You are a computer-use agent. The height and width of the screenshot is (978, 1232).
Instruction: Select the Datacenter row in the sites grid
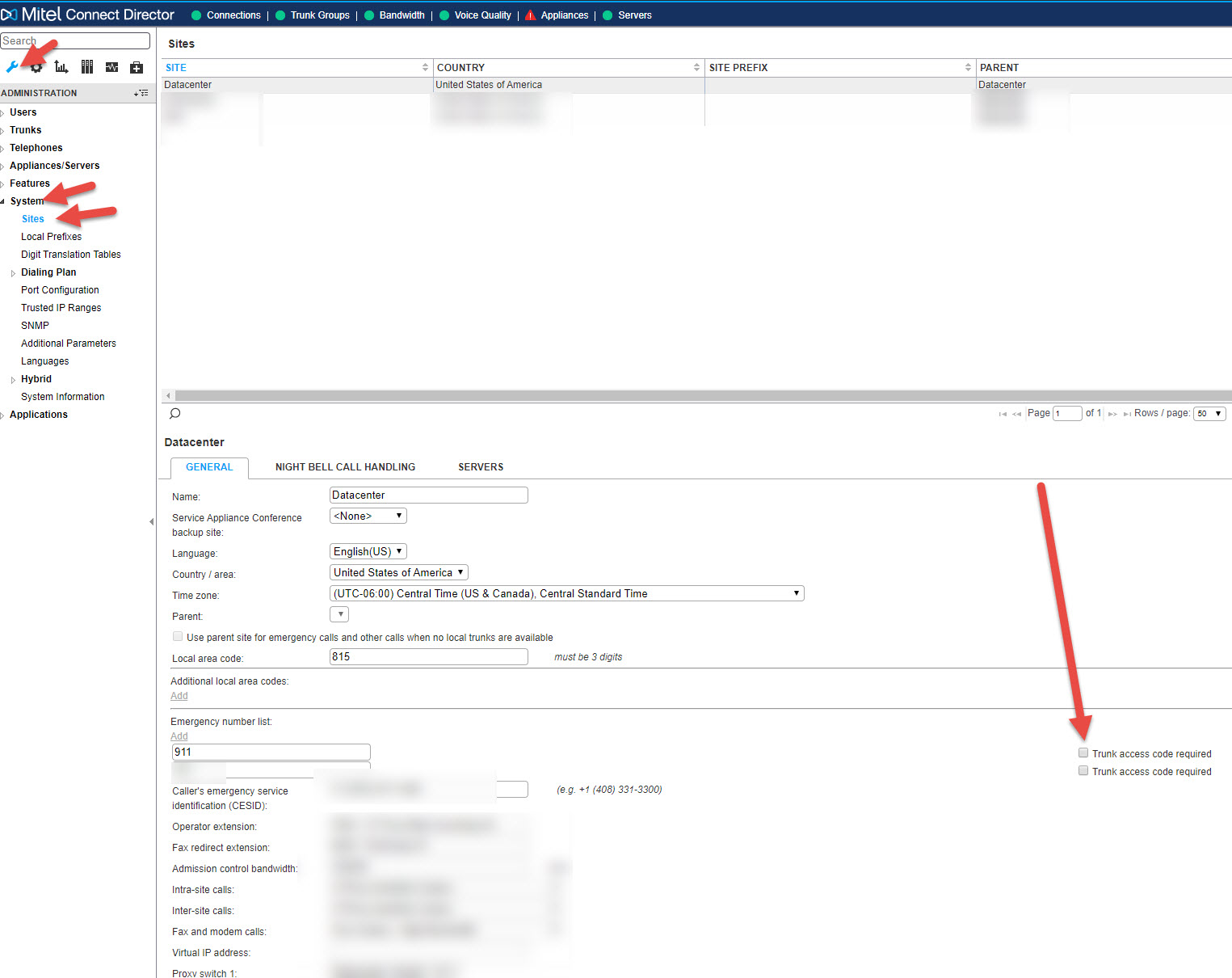pyautogui.click(x=696, y=85)
